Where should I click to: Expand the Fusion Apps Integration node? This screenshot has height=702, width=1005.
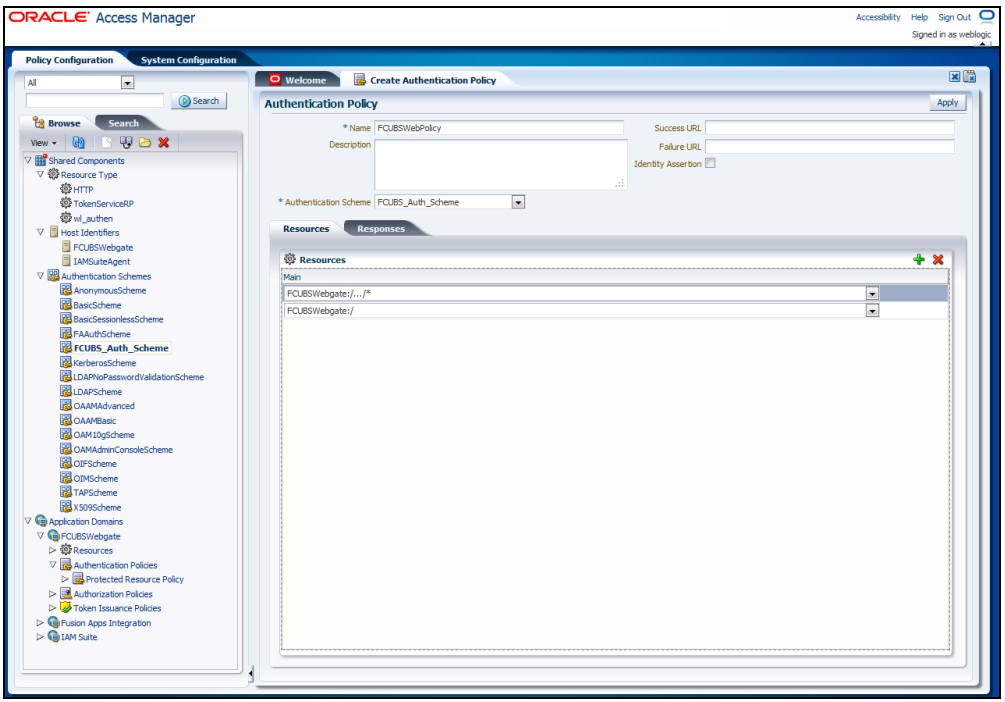tap(40, 623)
